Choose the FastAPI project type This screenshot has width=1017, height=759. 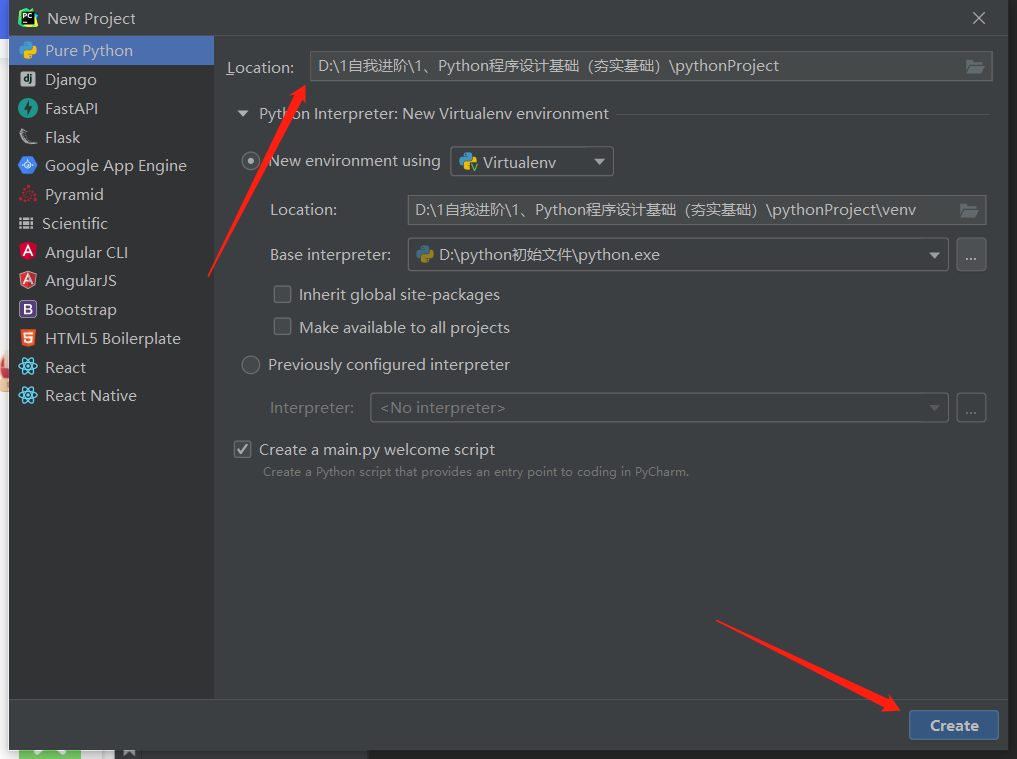point(112,108)
